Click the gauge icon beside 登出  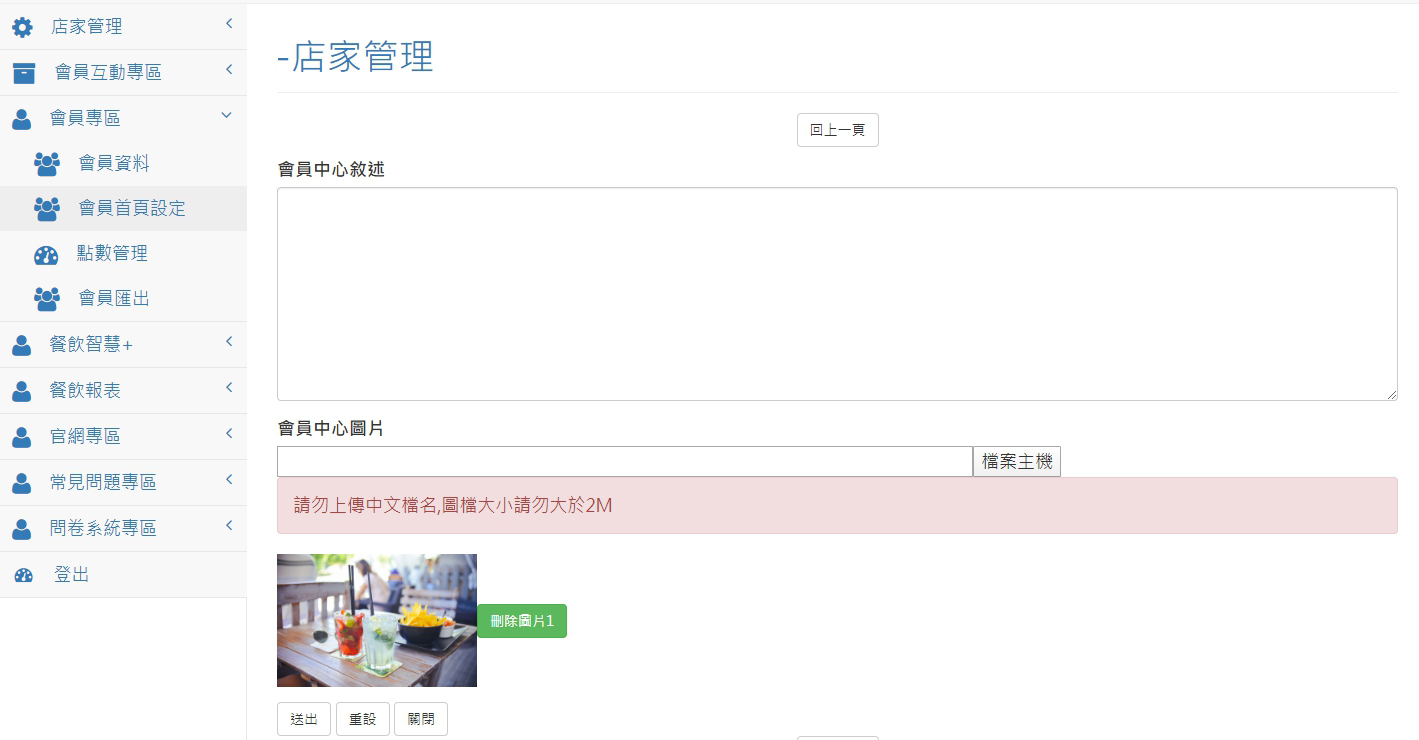(x=24, y=575)
